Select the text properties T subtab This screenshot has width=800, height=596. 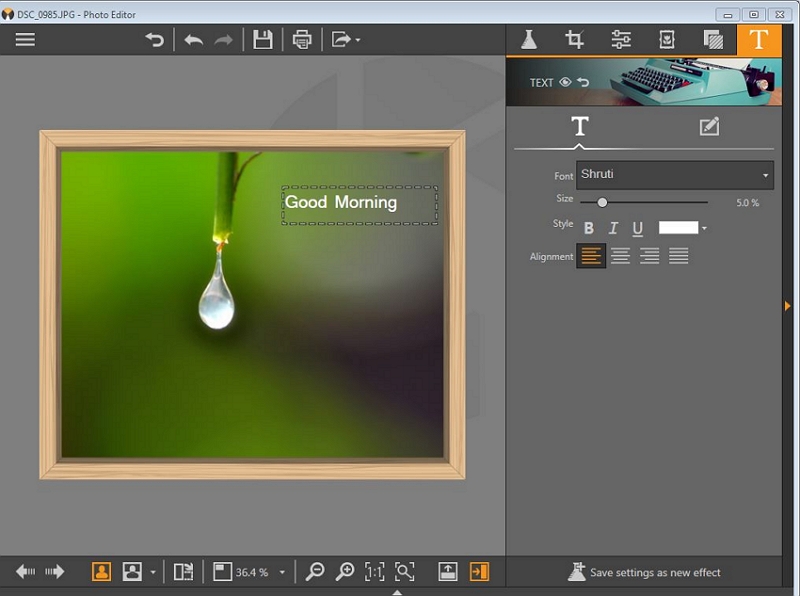580,126
